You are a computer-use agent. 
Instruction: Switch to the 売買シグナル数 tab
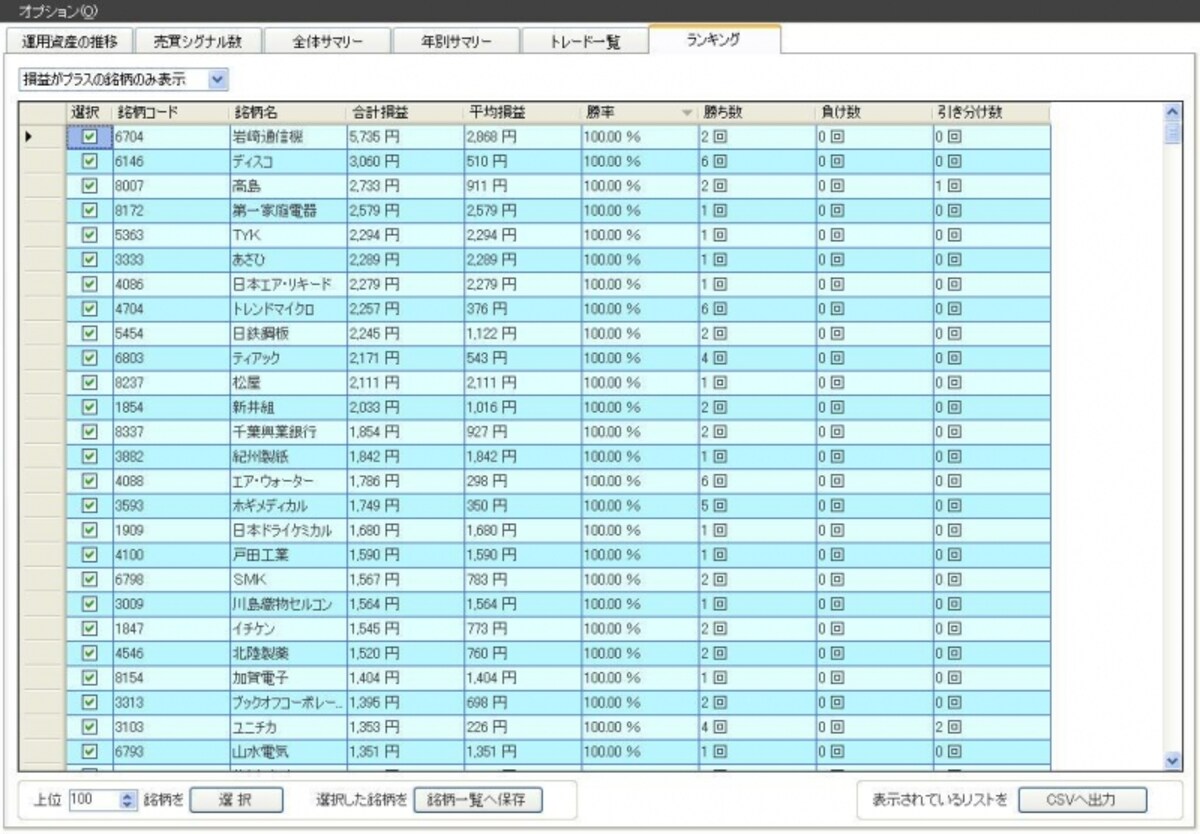[x=200, y=43]
